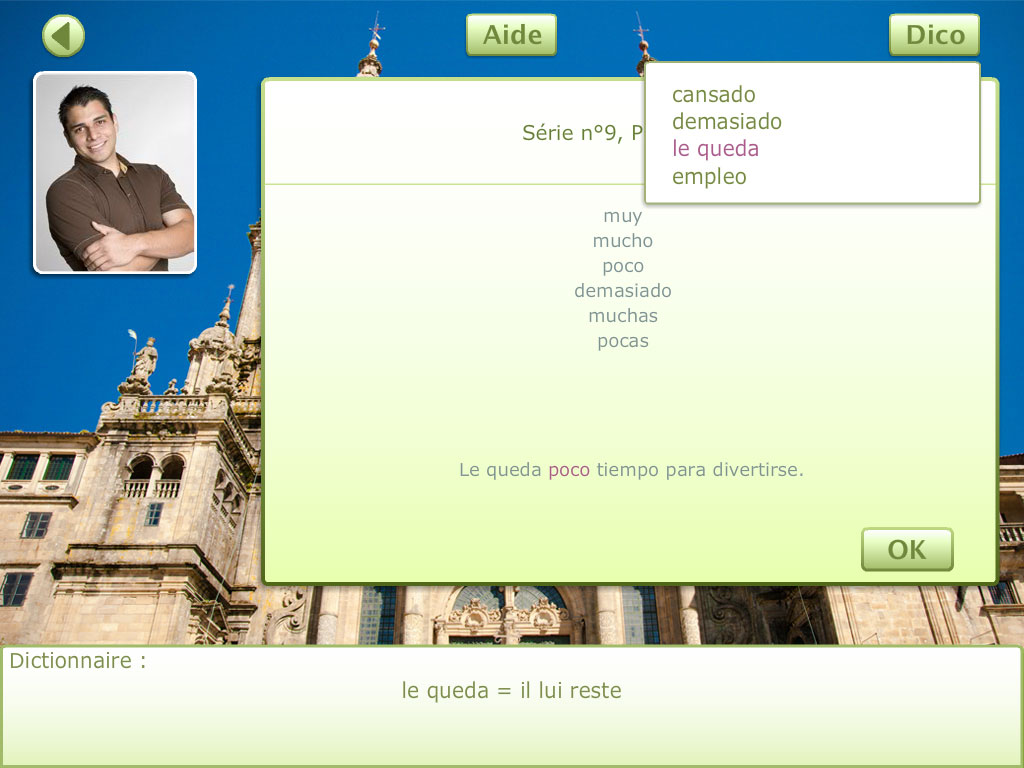Select 'cansado' in the Dico word list

(713, 95)
